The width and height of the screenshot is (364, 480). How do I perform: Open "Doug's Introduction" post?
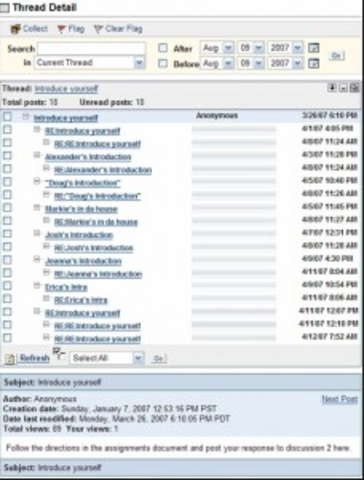(83, 183)
